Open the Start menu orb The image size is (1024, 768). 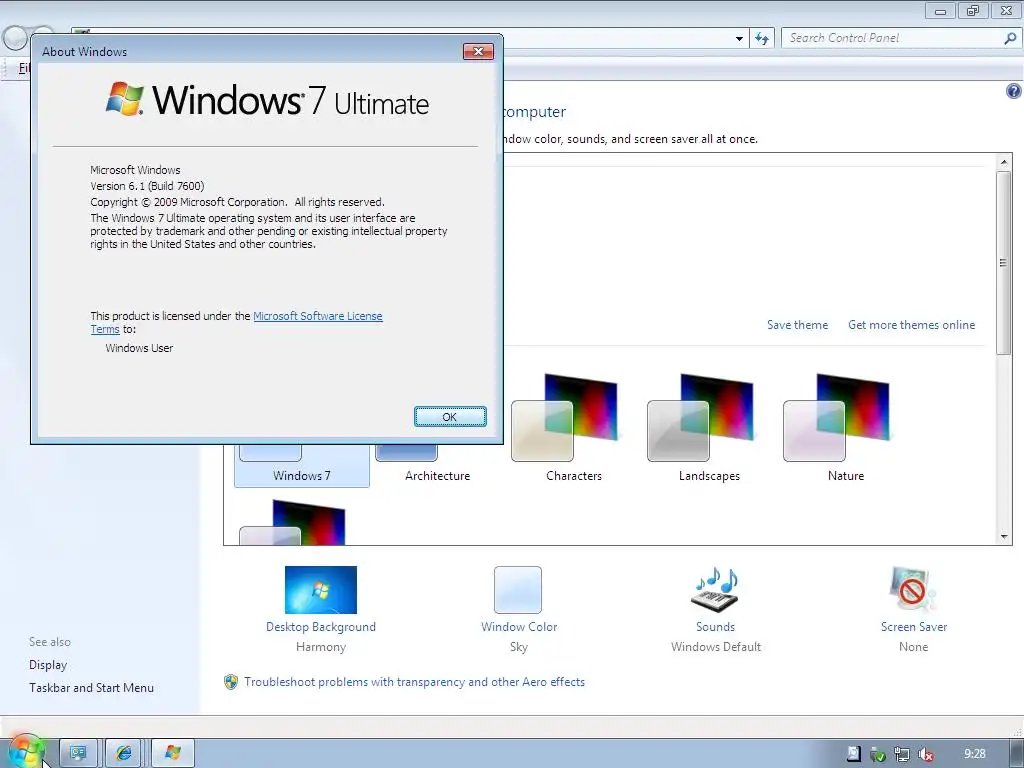click(26, 752)
